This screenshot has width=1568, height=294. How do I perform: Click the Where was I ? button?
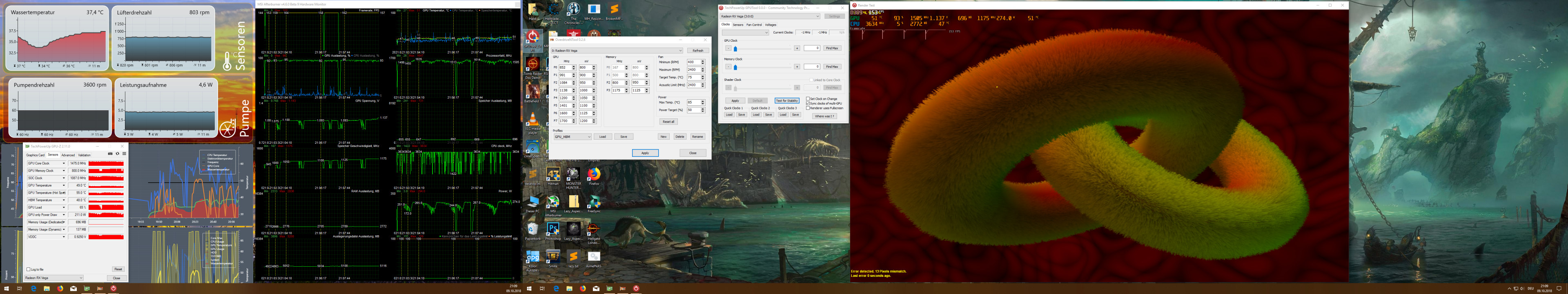824,116
